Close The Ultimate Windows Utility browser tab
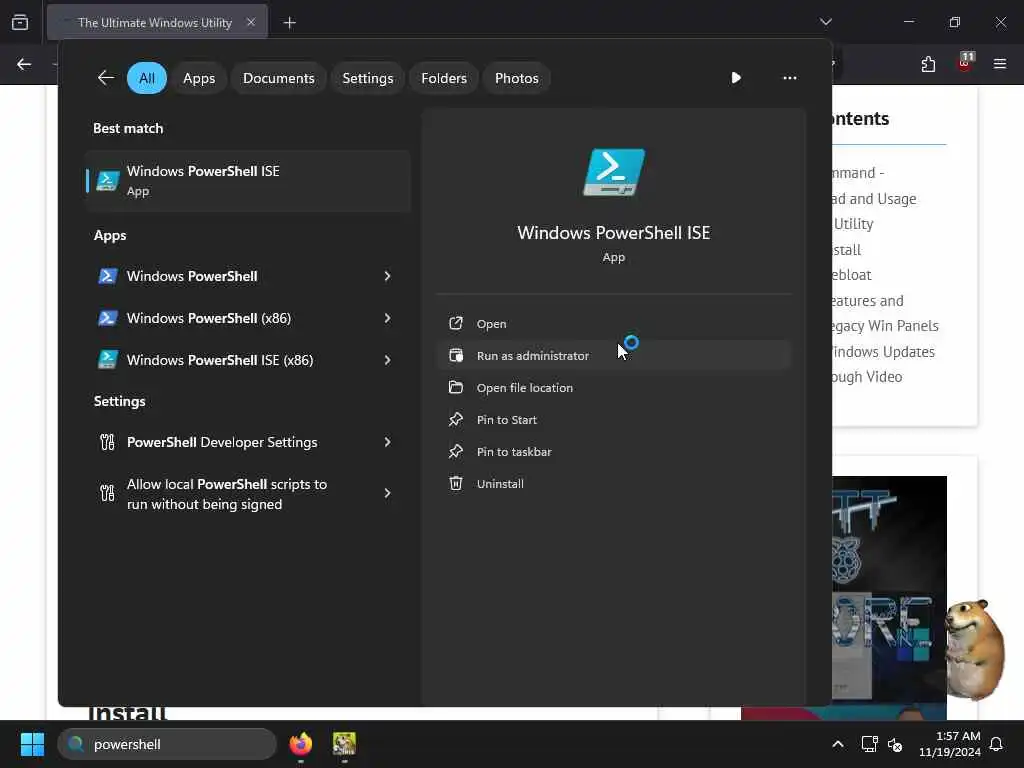 point(251,22)
